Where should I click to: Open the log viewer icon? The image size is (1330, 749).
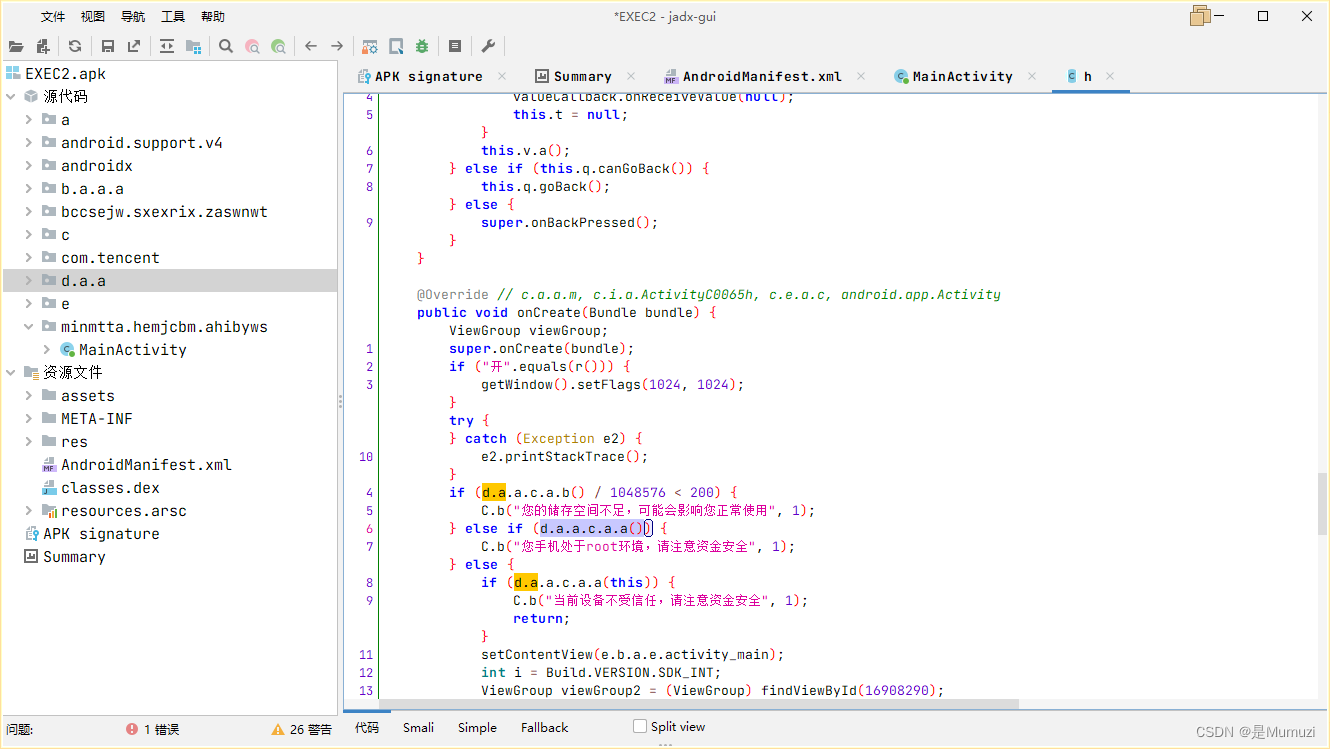pyautogui.click(x=455, y=46)
